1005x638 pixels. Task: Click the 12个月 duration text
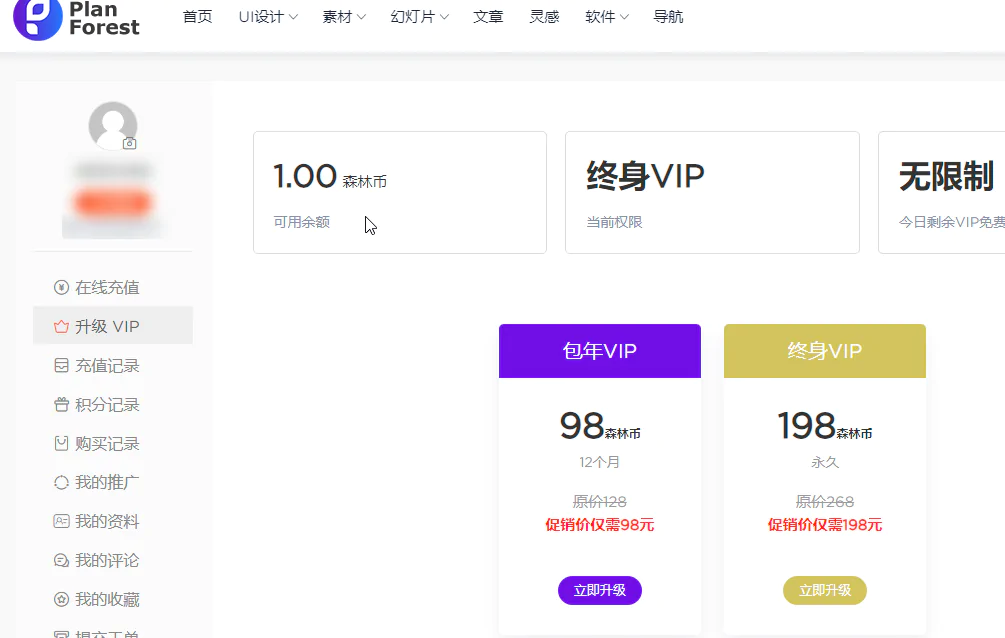coord(599,462)
